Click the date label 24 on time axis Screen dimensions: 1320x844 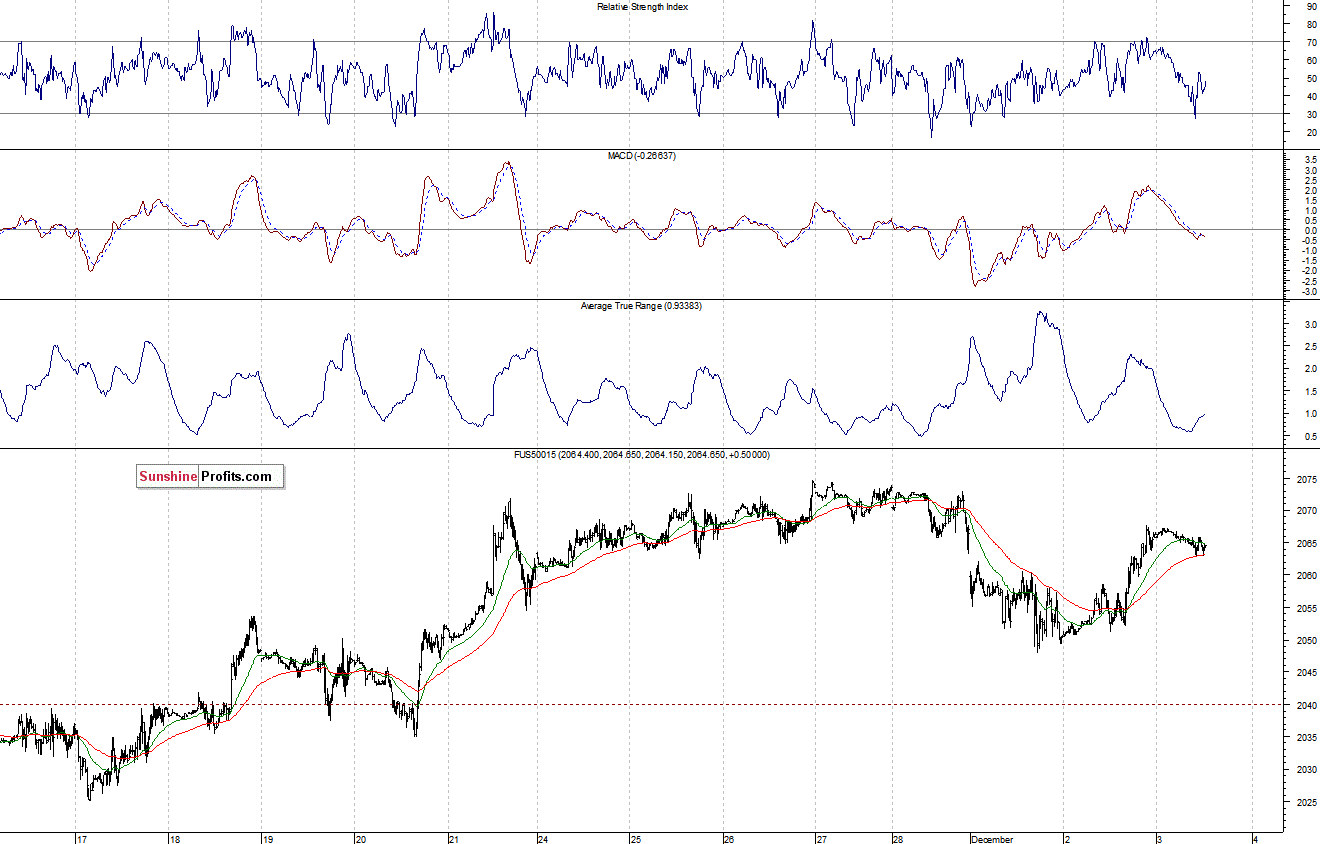coord(543,839)
